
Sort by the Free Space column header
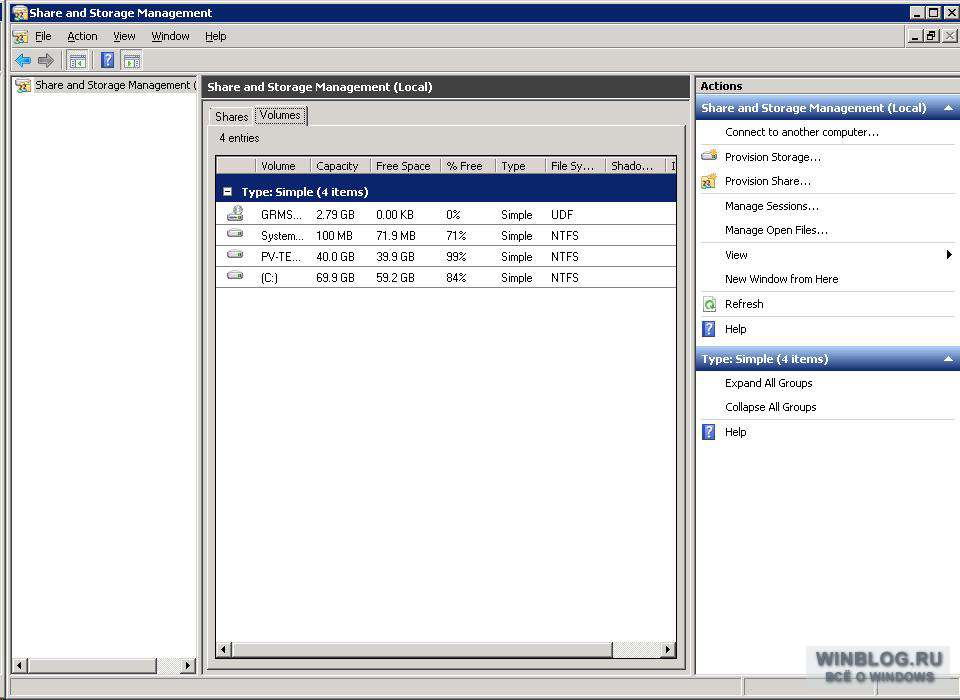click(x=406, y=166)
